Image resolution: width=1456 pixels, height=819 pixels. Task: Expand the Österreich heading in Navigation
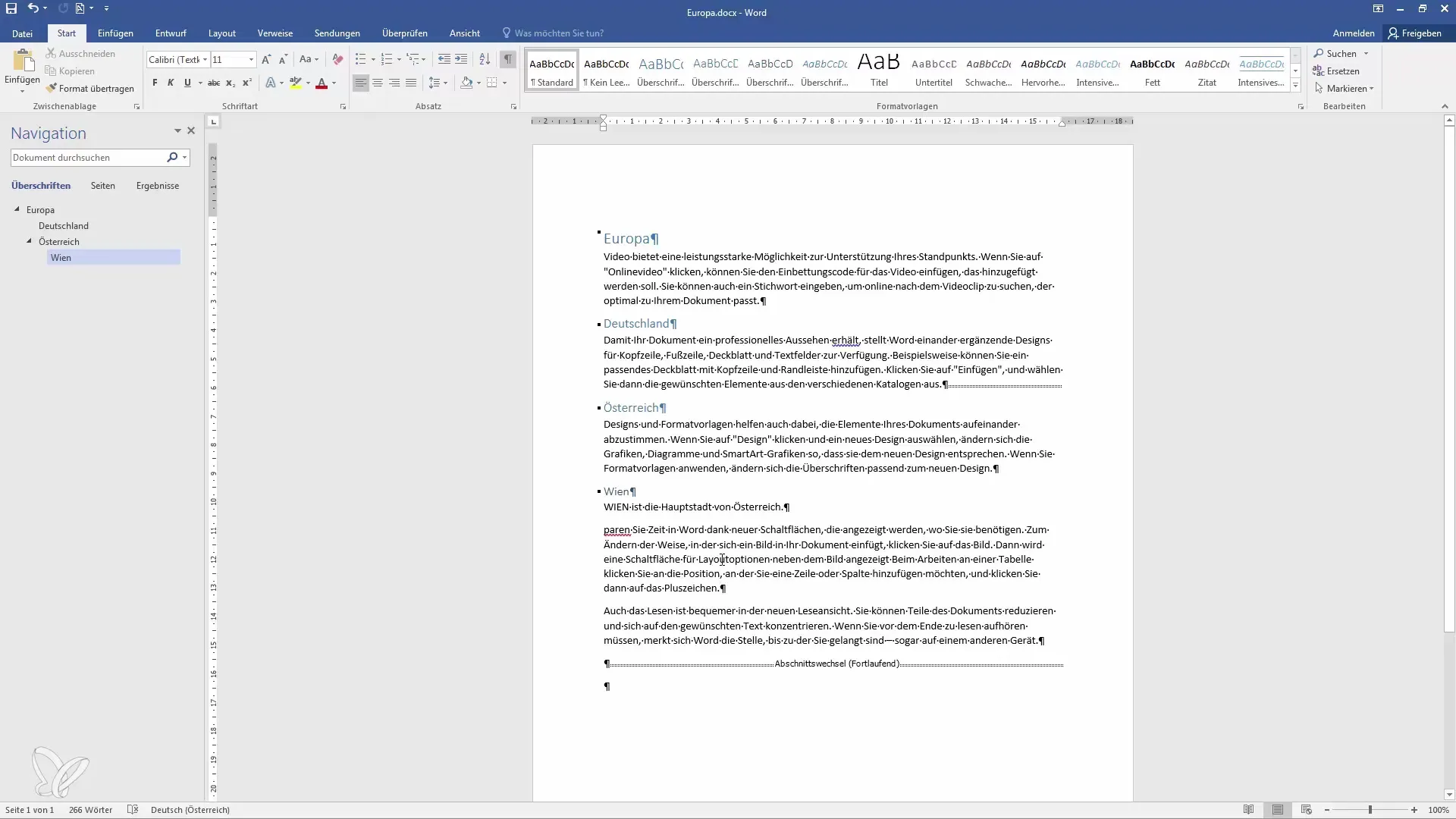click(29, 241)
